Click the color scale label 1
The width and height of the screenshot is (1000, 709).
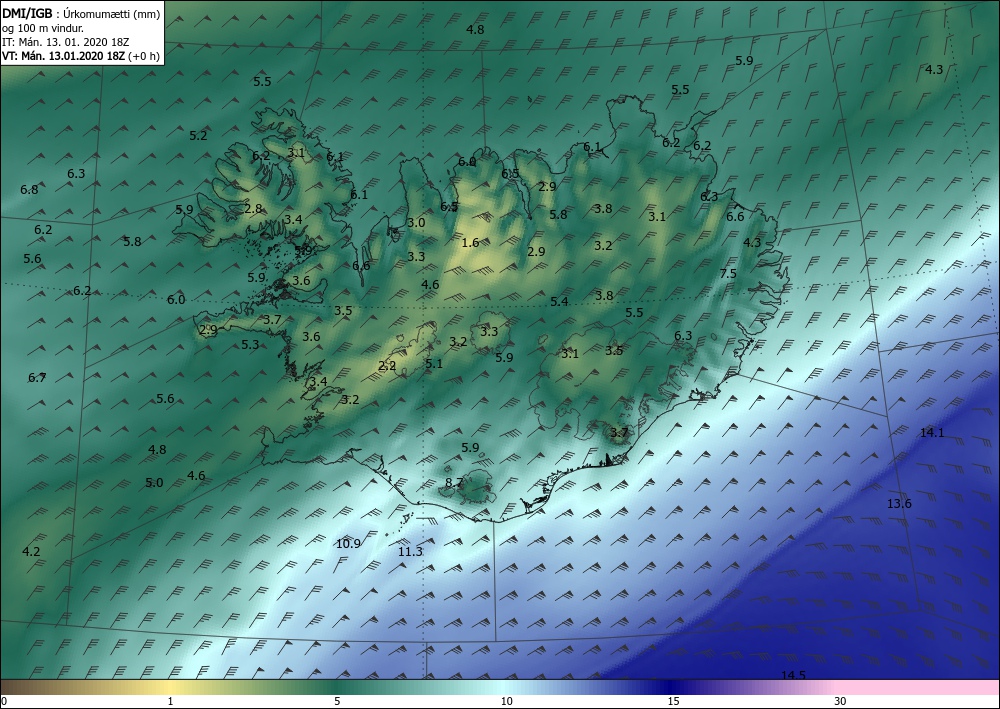(170, 701)
